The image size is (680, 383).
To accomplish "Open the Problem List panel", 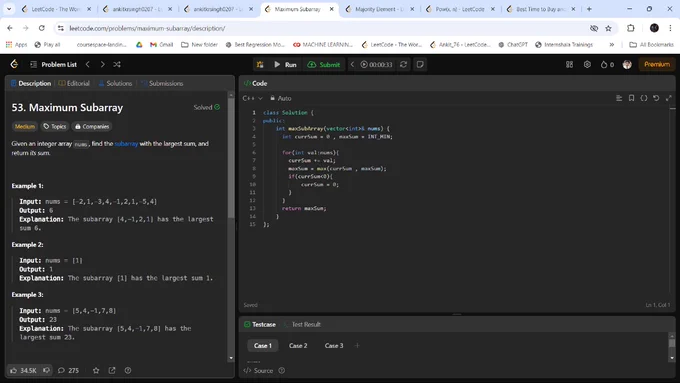I will click(53, 64).
